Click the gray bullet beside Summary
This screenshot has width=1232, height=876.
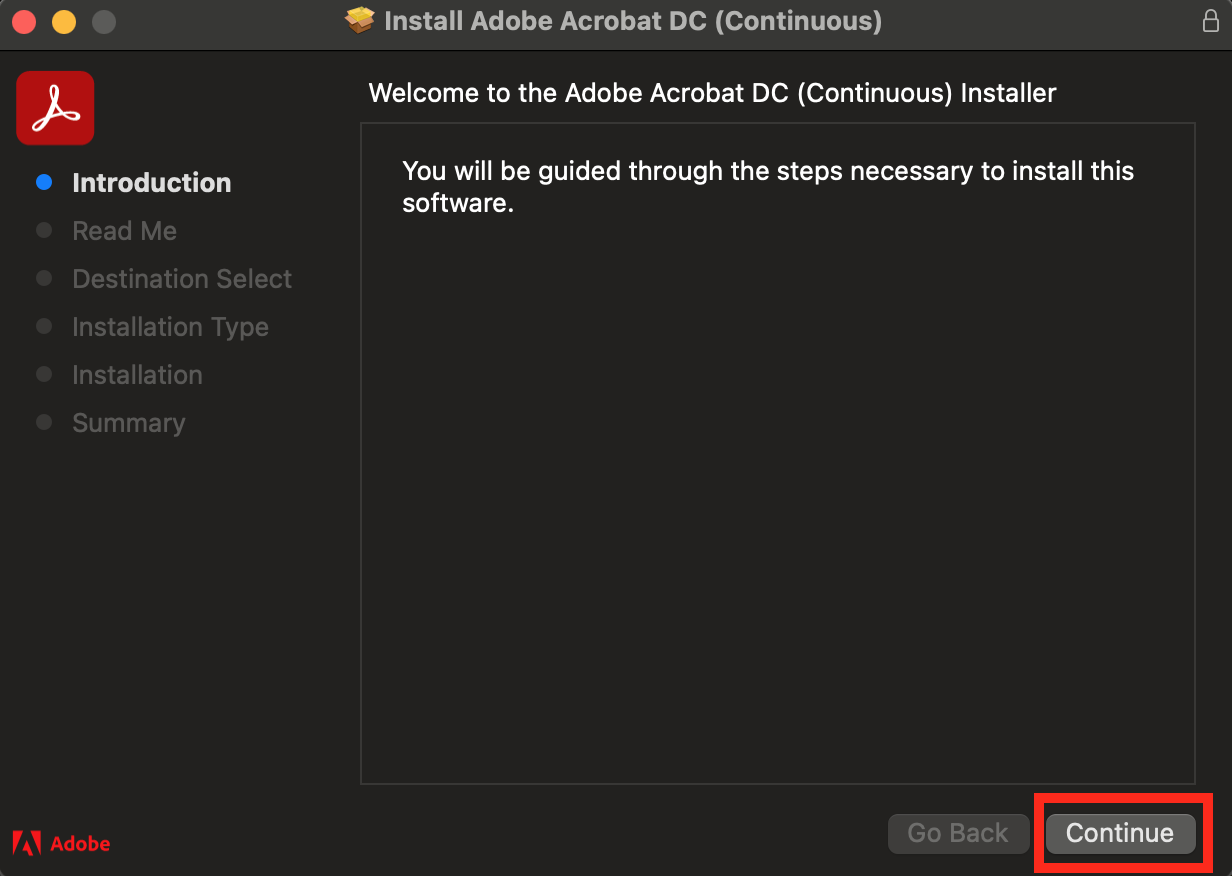[44, 422]
